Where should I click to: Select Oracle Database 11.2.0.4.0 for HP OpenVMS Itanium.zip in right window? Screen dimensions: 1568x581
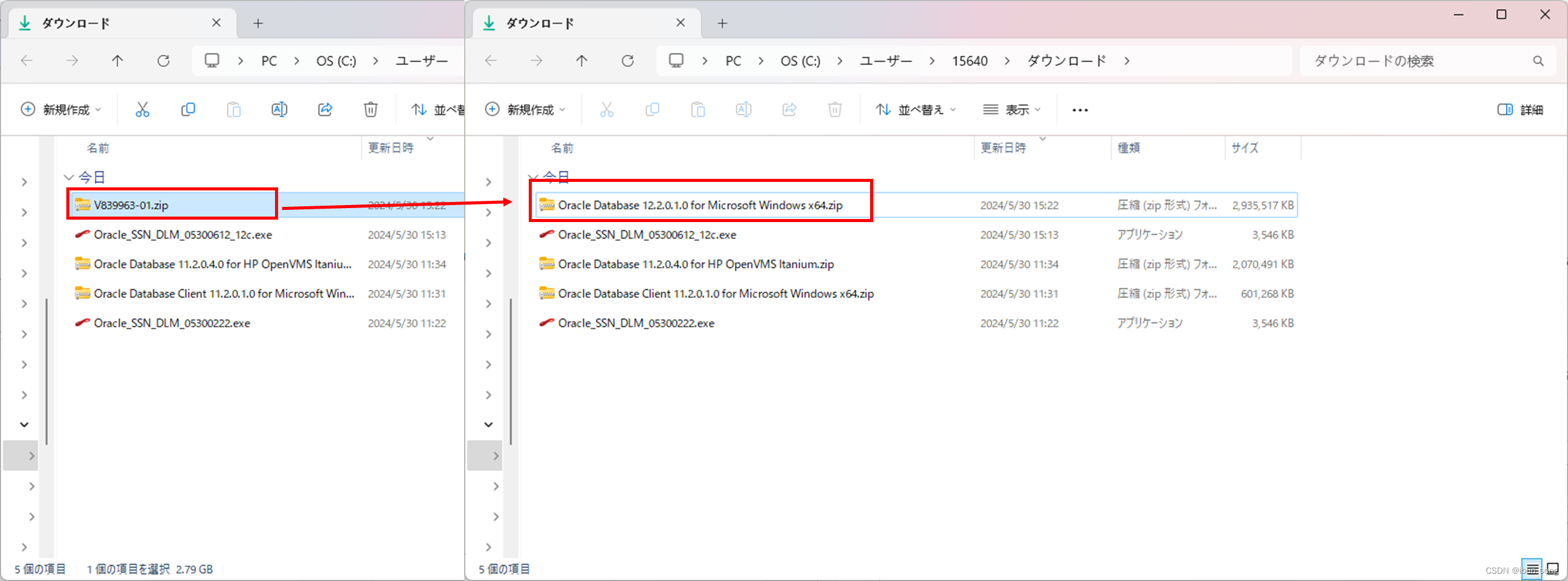click(x=916, y=264)
